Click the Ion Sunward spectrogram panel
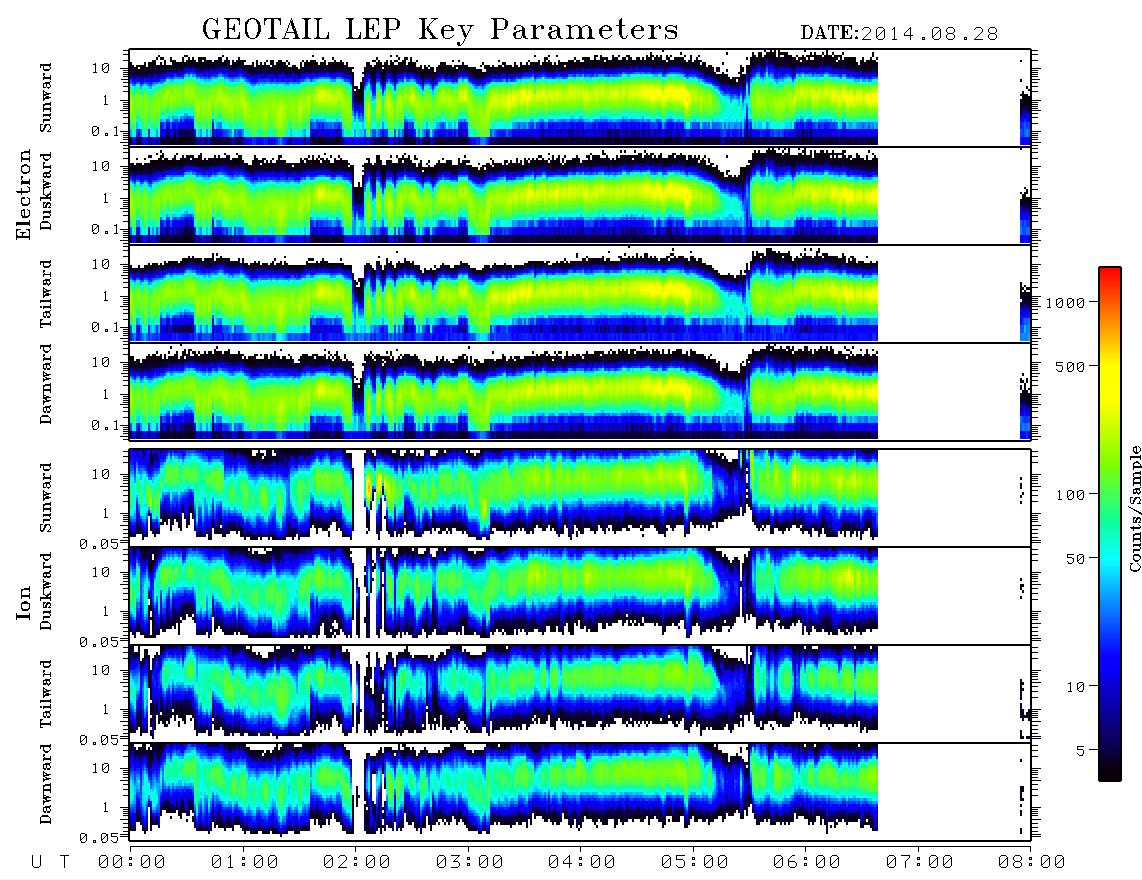The image size is (1142, 880). point(580,497)
